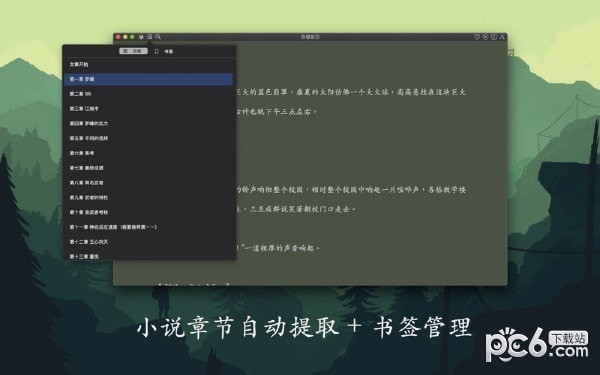Viewport: 600px width, 375px height.
Task: Open the '第四章' chapter entry
Action: (148, 124)
